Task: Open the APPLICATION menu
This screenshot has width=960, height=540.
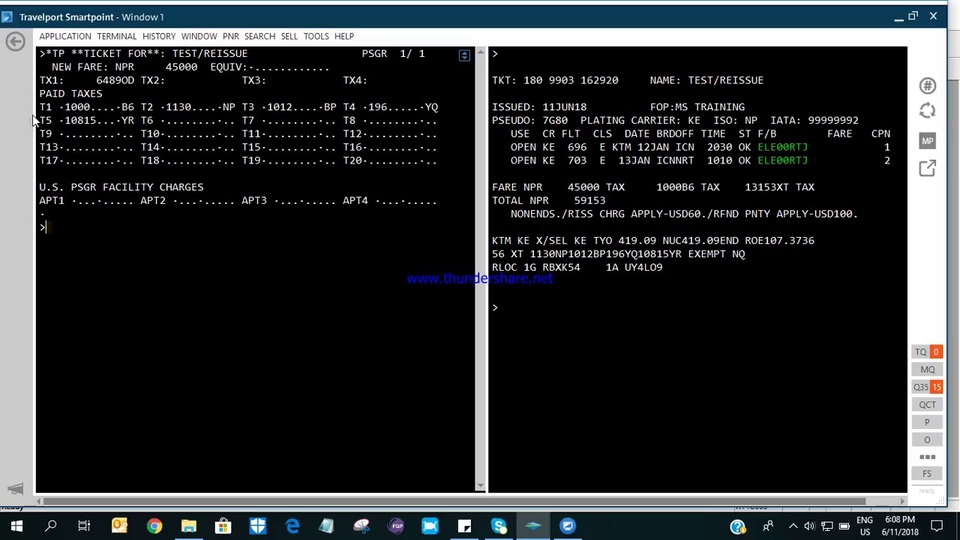Action: coord(65,36)
